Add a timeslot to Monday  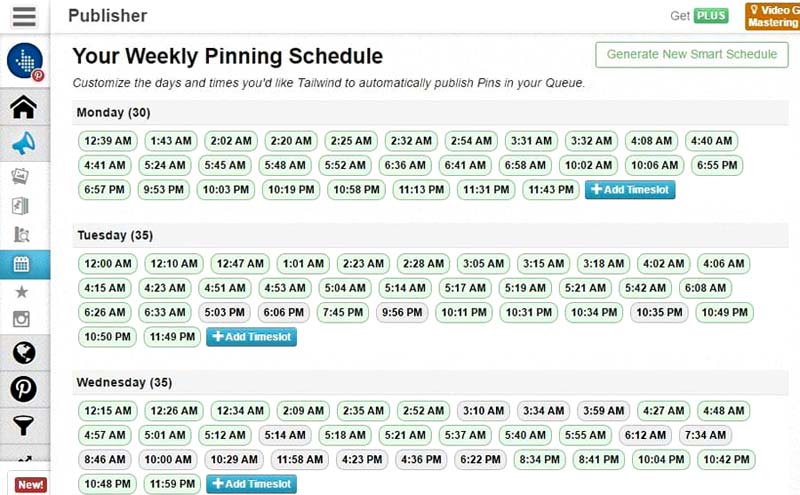pos(630,190)
